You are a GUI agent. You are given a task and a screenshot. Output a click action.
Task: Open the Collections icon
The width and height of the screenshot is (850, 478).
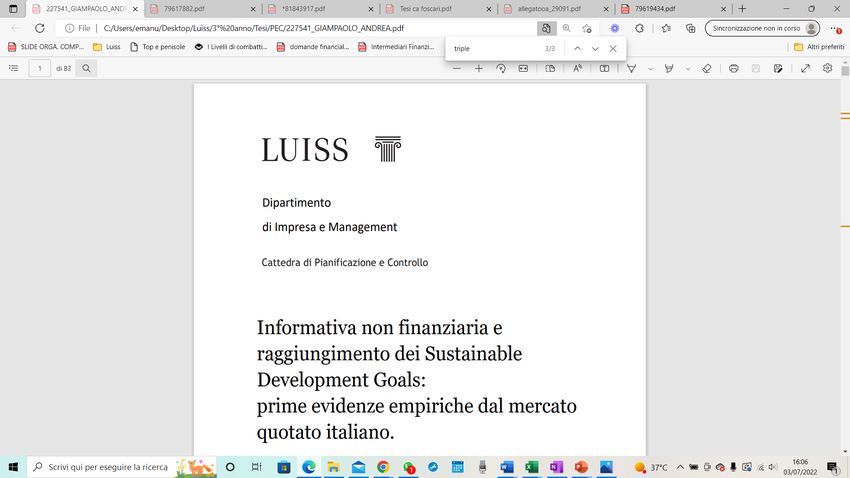[x=691, y=28]
